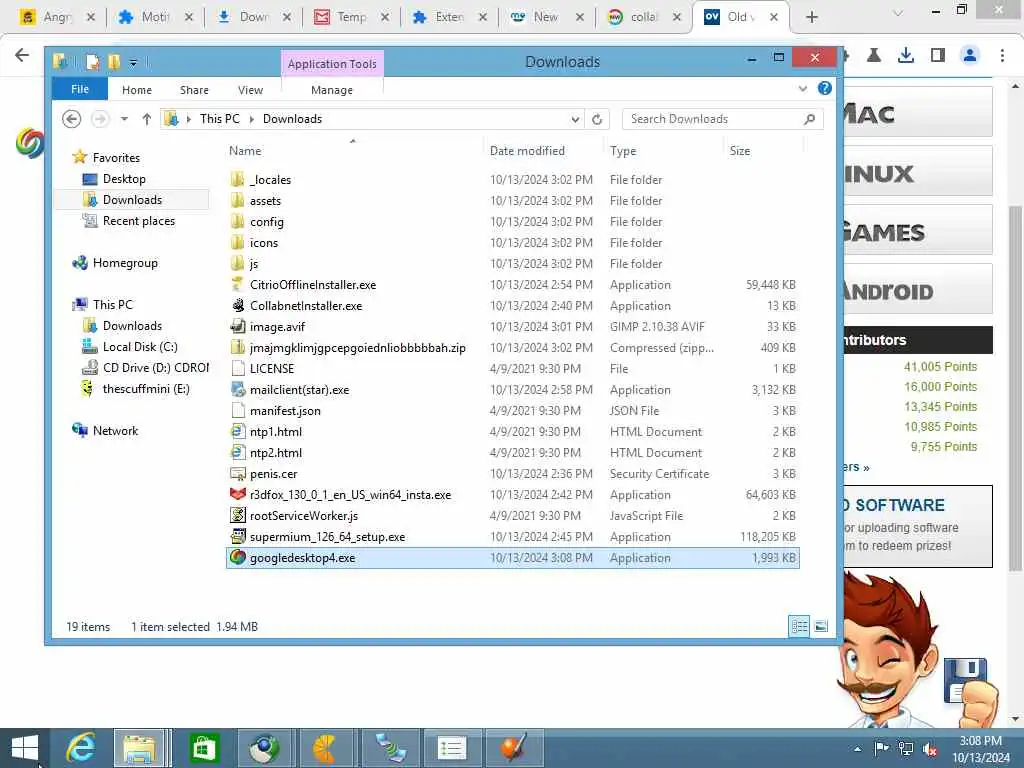This screenshot has width=1024, height=768.
Task: Go back with Explorer's back arrow
Action: coord(72,119)
